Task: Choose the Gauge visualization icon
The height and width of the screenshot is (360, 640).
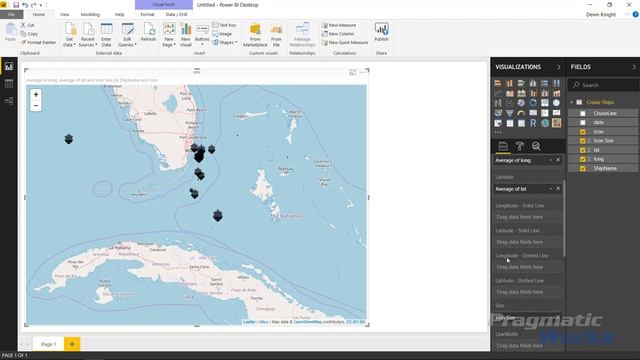Action: (521, 113)
